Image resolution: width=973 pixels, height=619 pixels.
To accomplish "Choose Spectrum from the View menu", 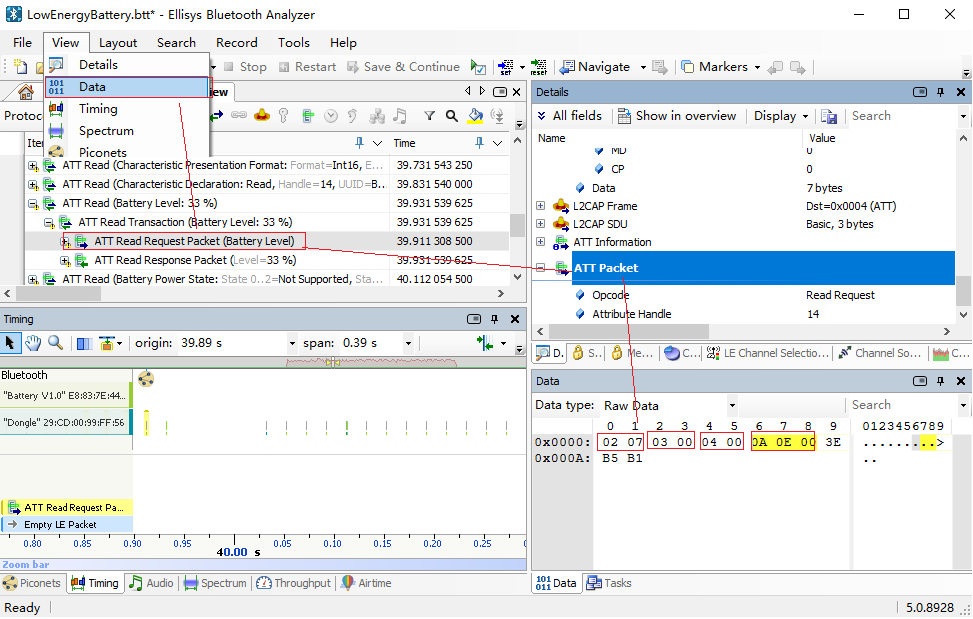I will (127, 131).
